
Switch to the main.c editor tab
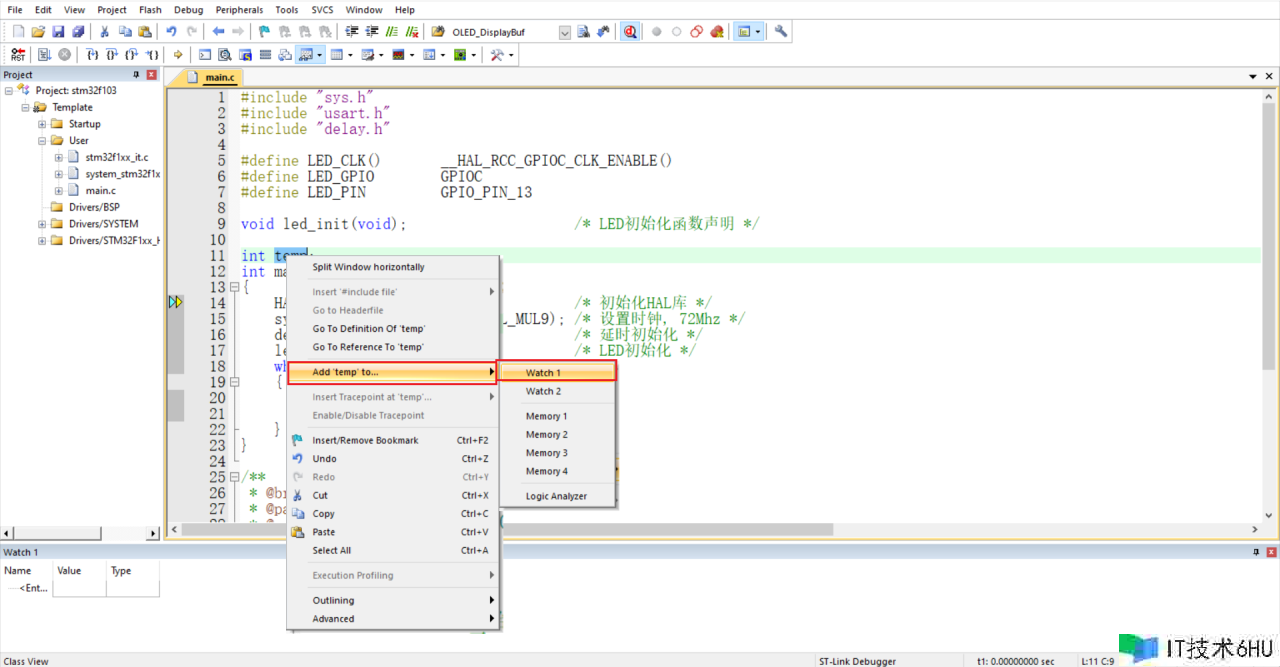click(x=219, y=77)
